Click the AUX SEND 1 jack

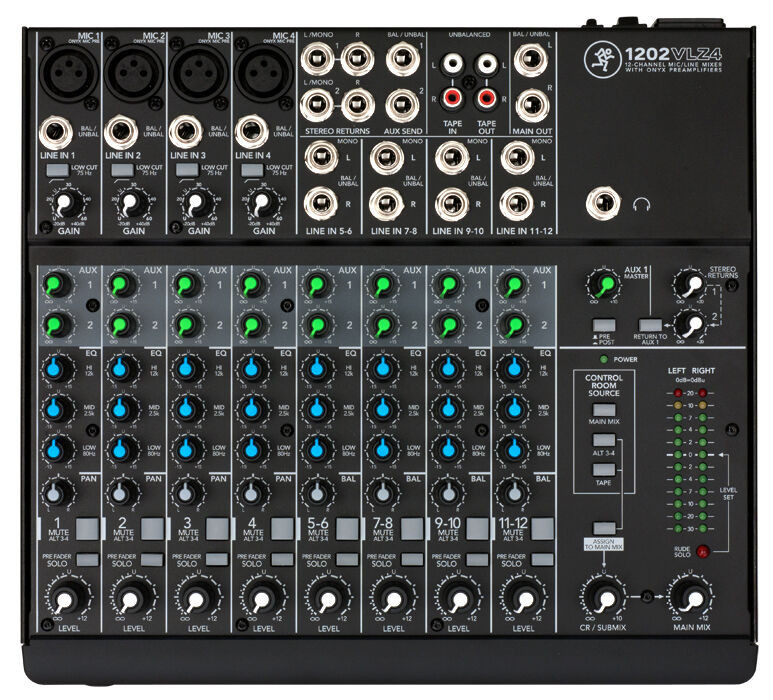click(x=402, y=59)
